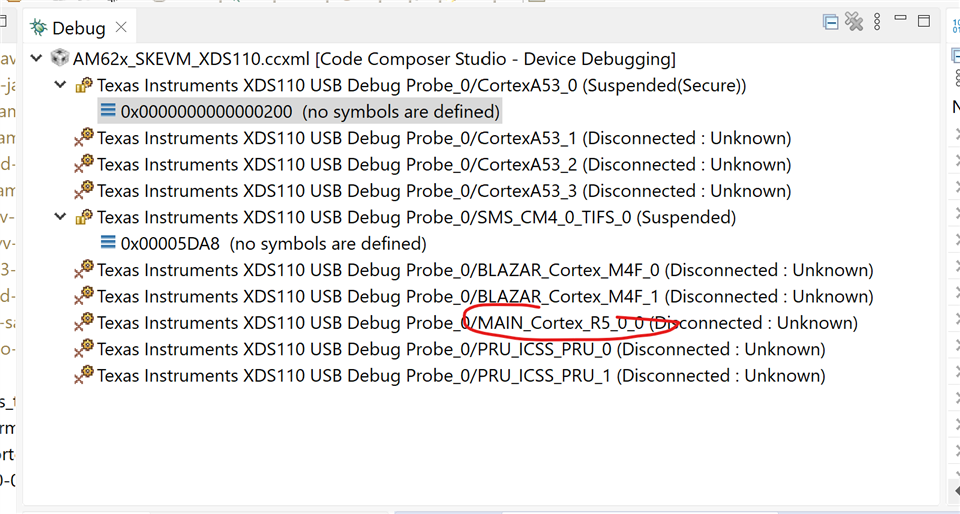The width and height of the screenshot is (960, 514).
Task: Click the CortexA53_0 suspended core icon
Action: point(84,84)
